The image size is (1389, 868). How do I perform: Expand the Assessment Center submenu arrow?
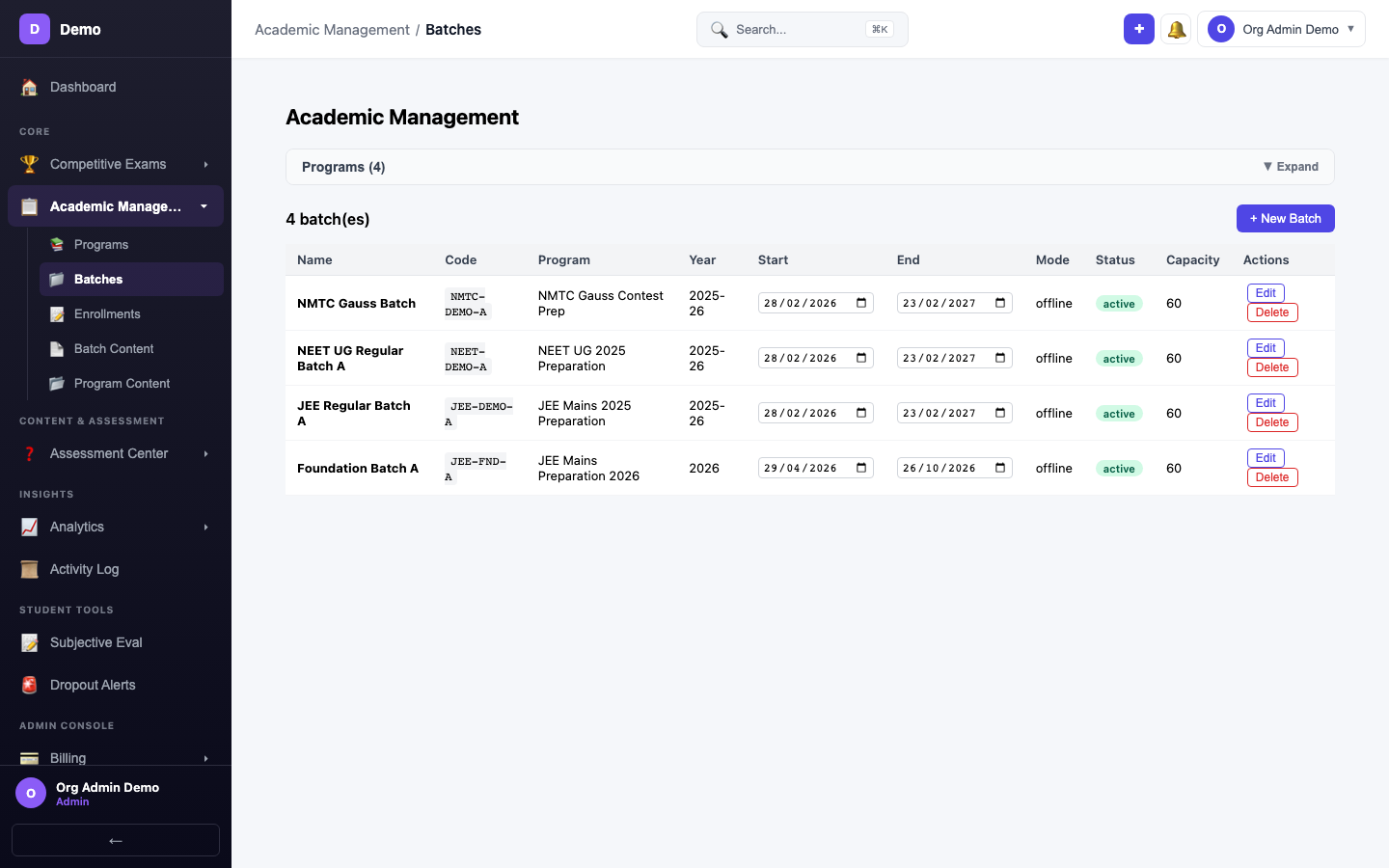205,454
